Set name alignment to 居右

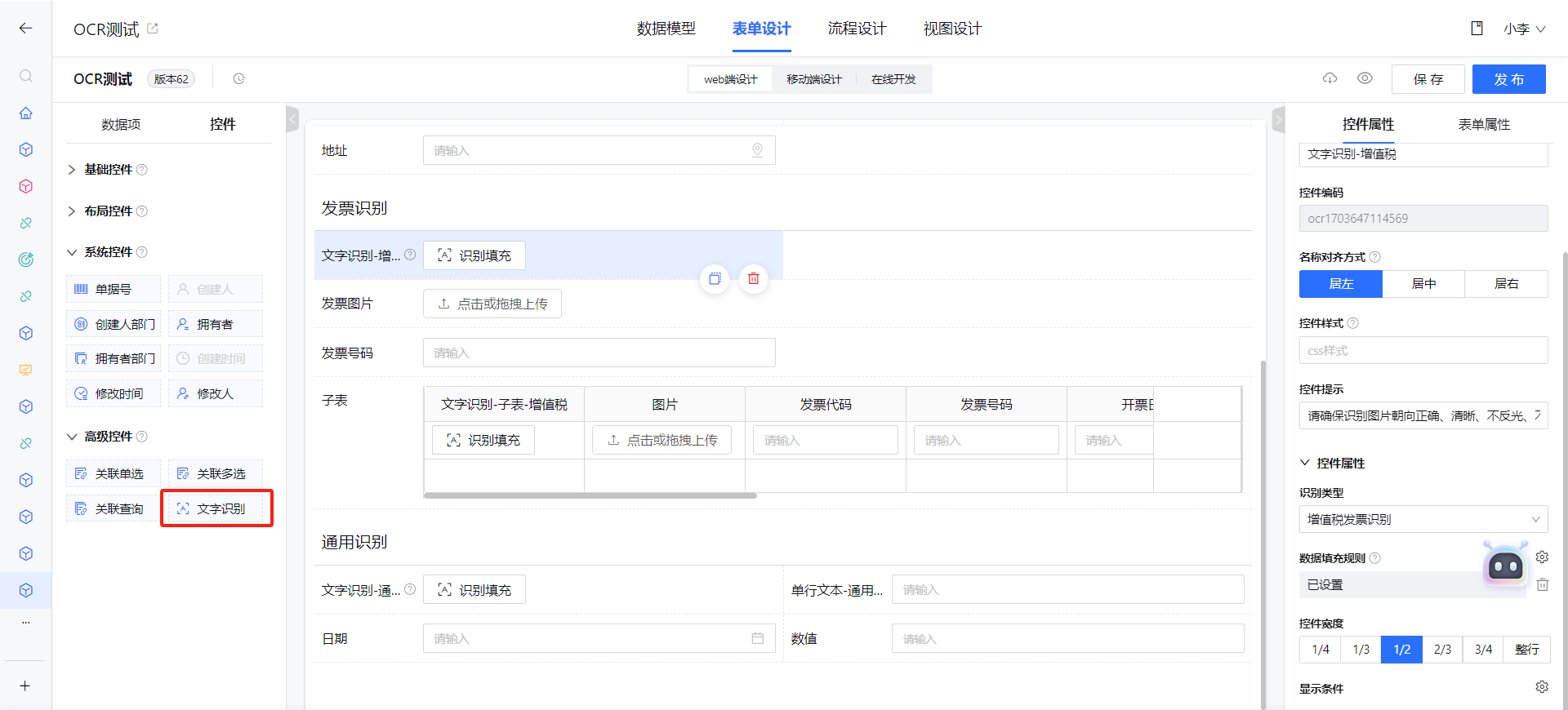(x=1507, y=284)
